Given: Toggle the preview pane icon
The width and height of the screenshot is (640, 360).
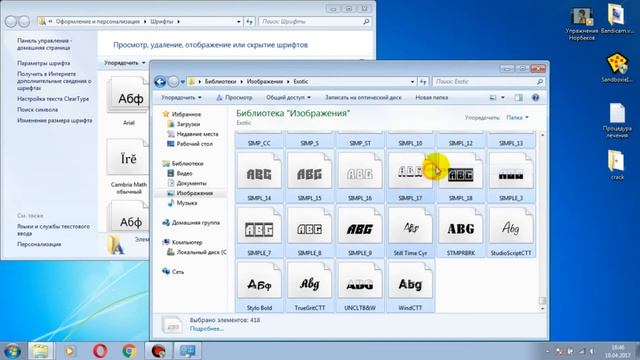Looking at the screenshot, I should [518, 98].
